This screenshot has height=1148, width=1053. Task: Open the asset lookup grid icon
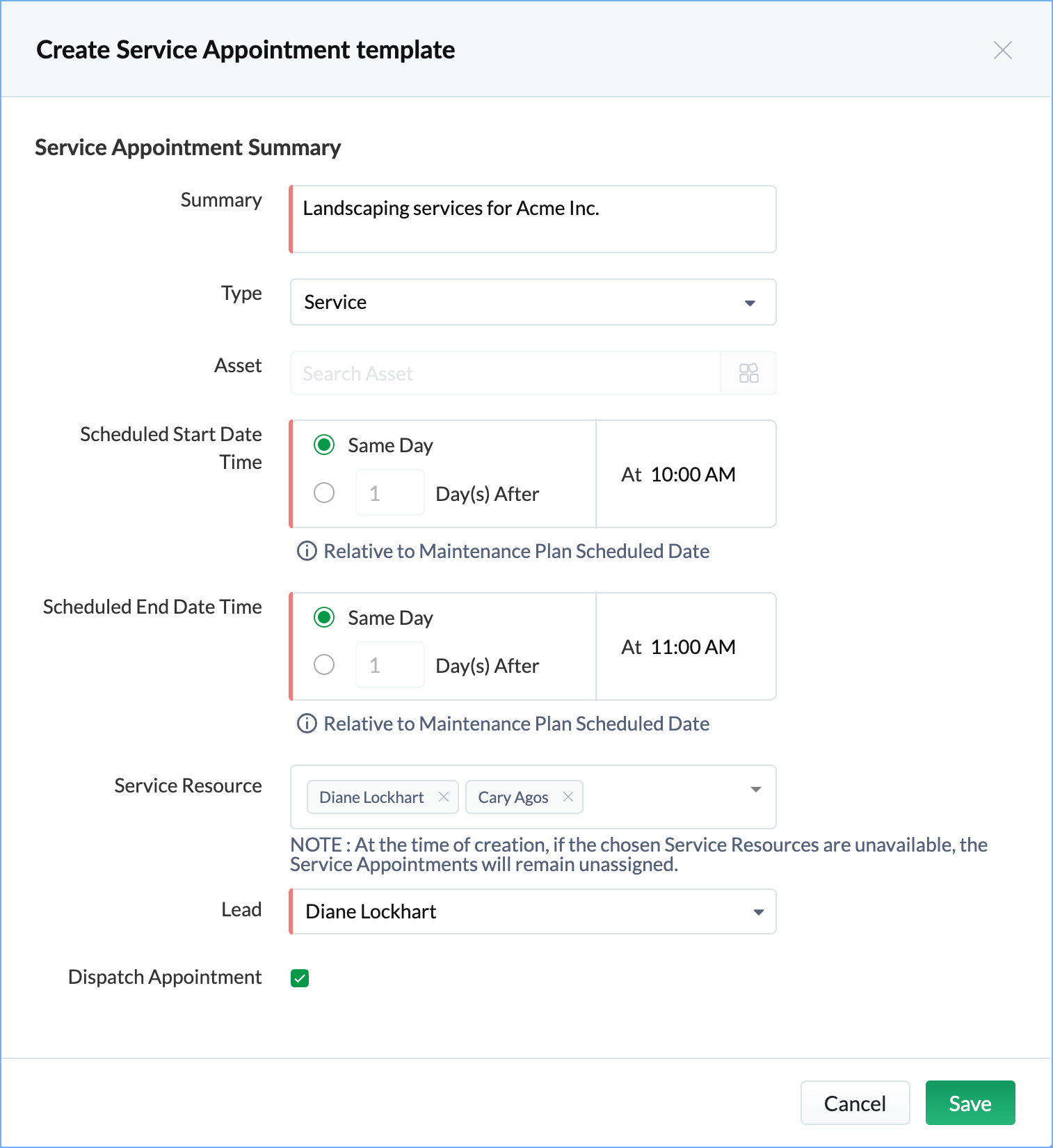click(748, 373)
